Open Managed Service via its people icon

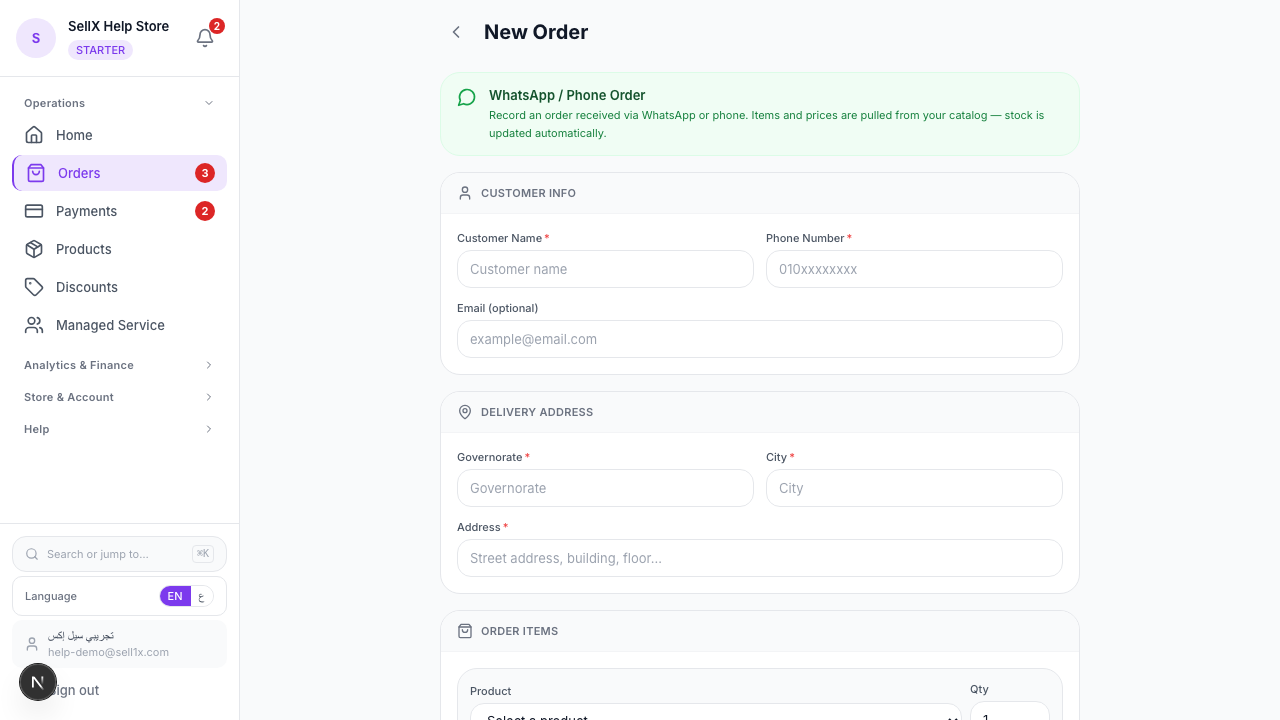(x=35, y=325)
